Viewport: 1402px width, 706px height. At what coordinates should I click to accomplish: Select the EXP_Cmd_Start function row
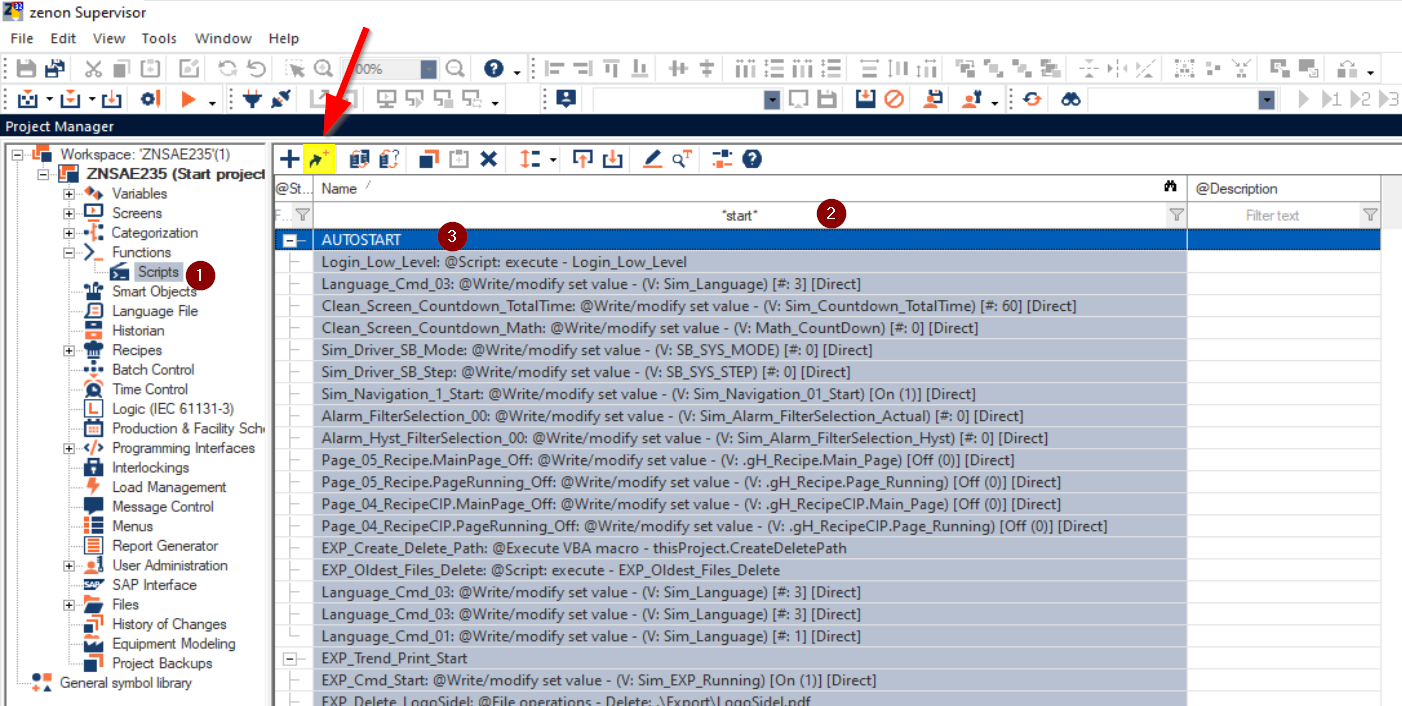click(750, 680)
